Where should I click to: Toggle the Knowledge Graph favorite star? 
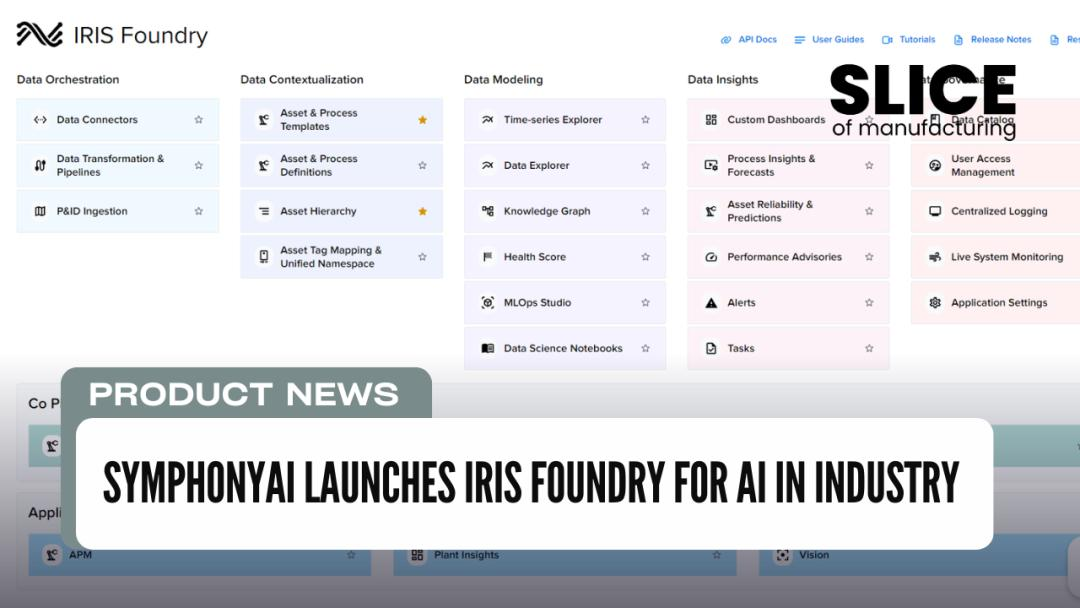point(645,211)
